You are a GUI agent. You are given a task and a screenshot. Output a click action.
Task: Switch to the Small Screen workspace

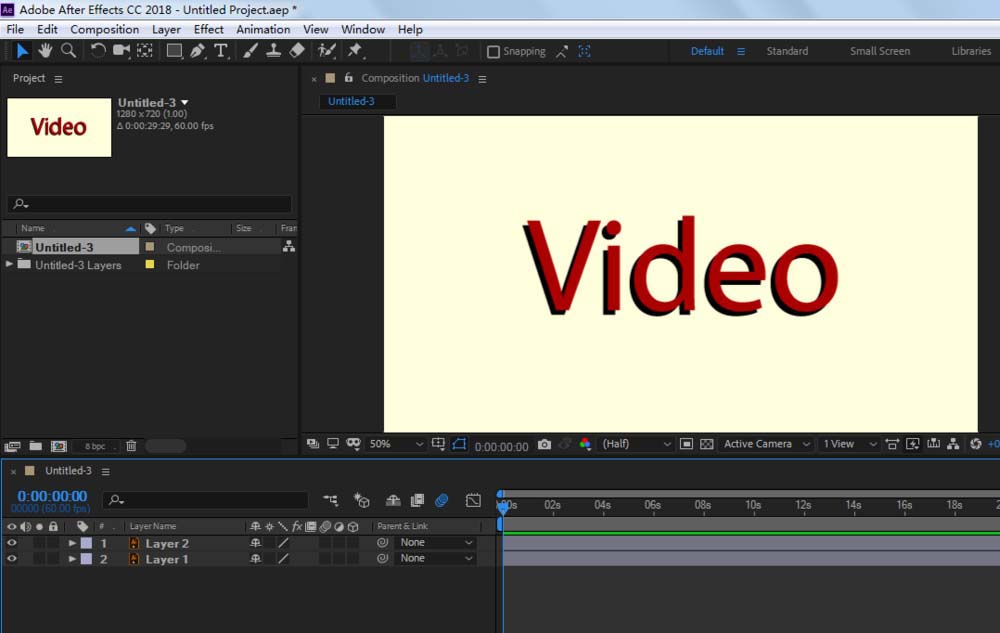pos(880,51)
